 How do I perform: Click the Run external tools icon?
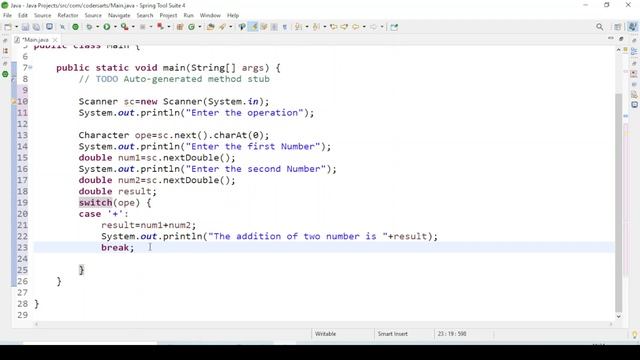point(124,27)
